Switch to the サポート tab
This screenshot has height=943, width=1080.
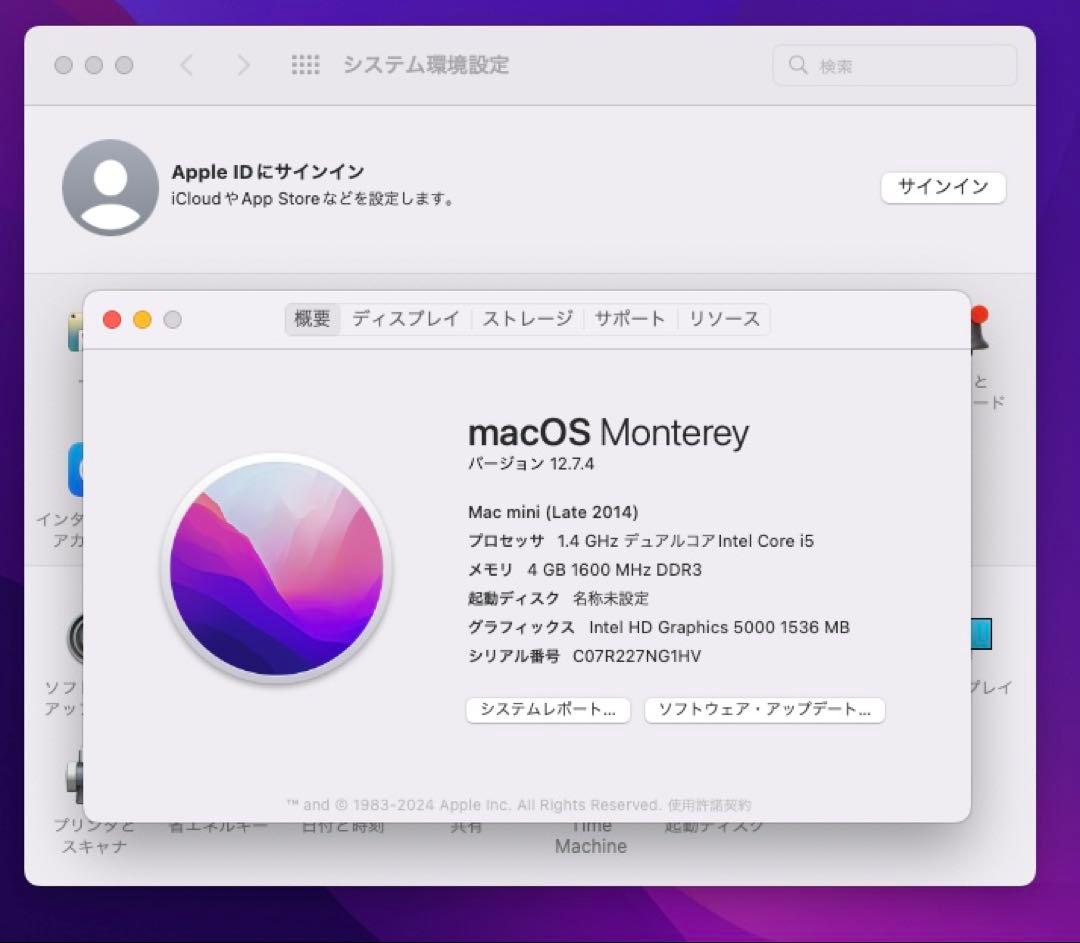pos(630,318)
